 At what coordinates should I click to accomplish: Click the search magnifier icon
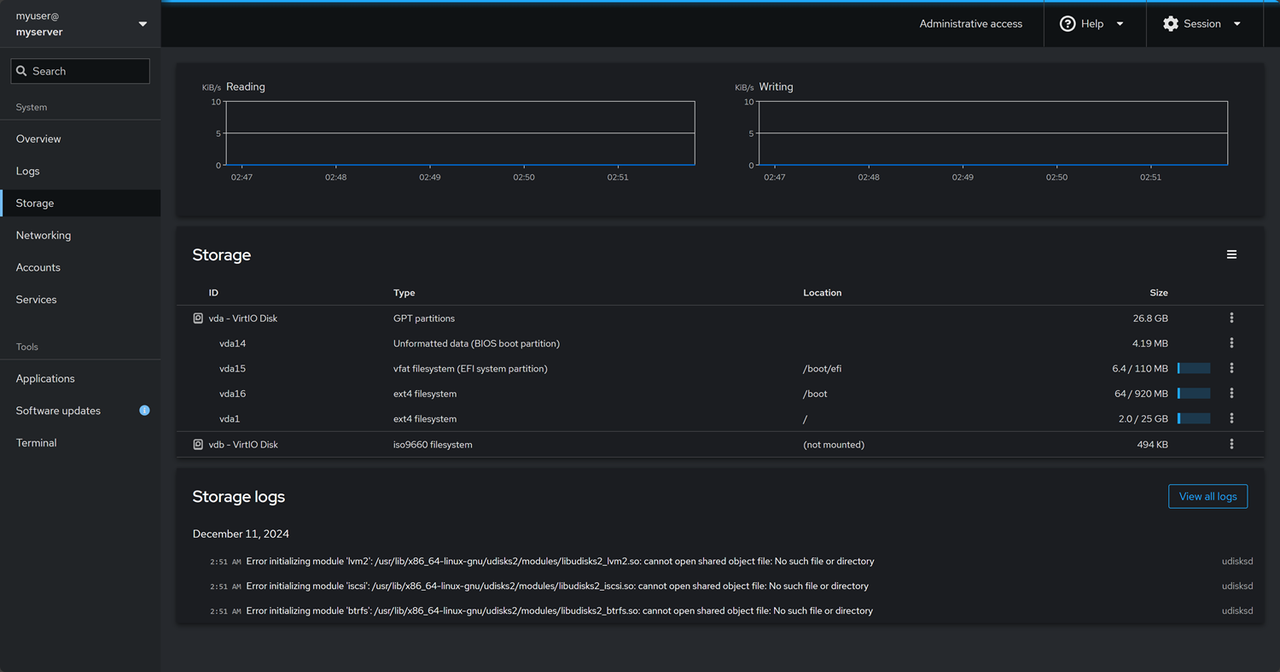coord(22,71)
